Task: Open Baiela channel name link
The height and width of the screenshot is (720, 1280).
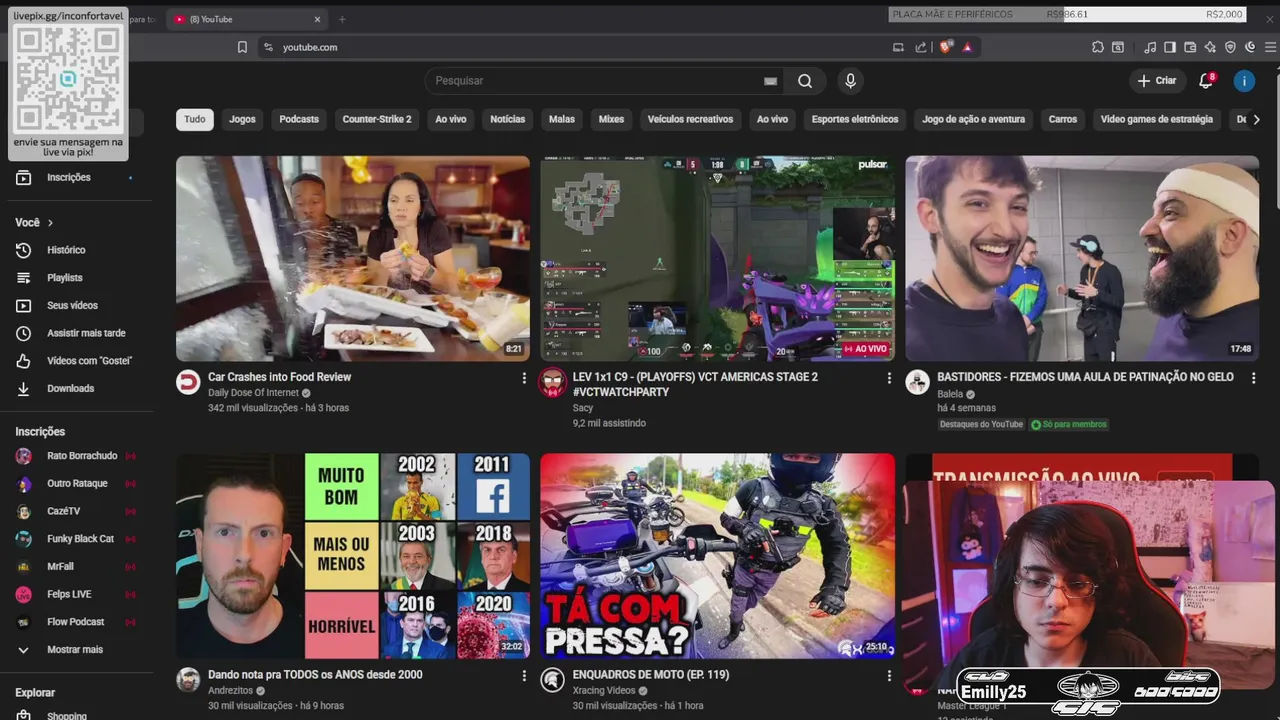Action: coord(950,394)
